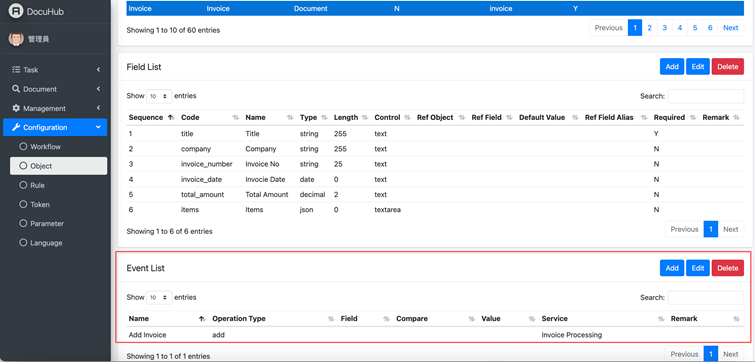Image resolution: width=755 pixels, height=362 pixels.
Task: Sort Event List by Compare column
Action: click(x=436, y=319)
